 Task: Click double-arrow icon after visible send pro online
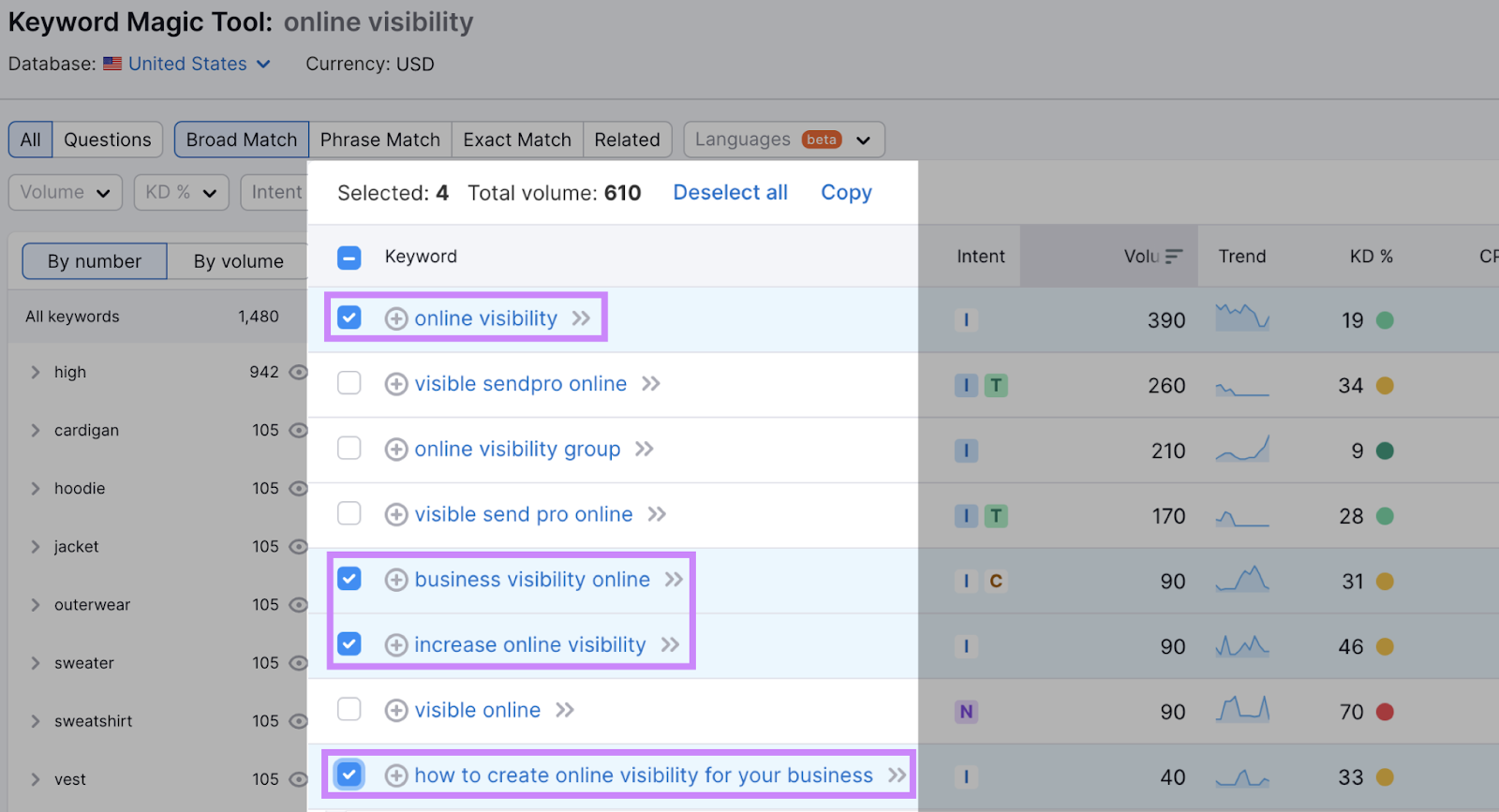tap(657, 514)
